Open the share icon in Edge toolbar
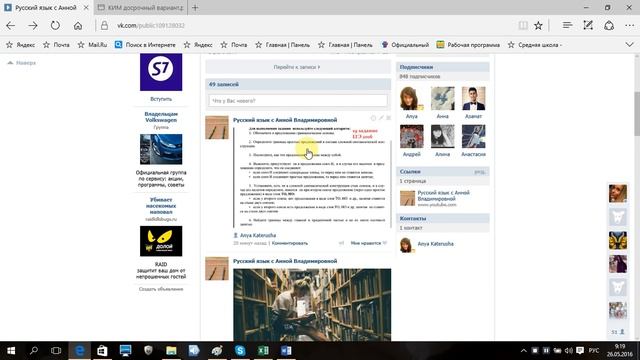 click(609, 25)
